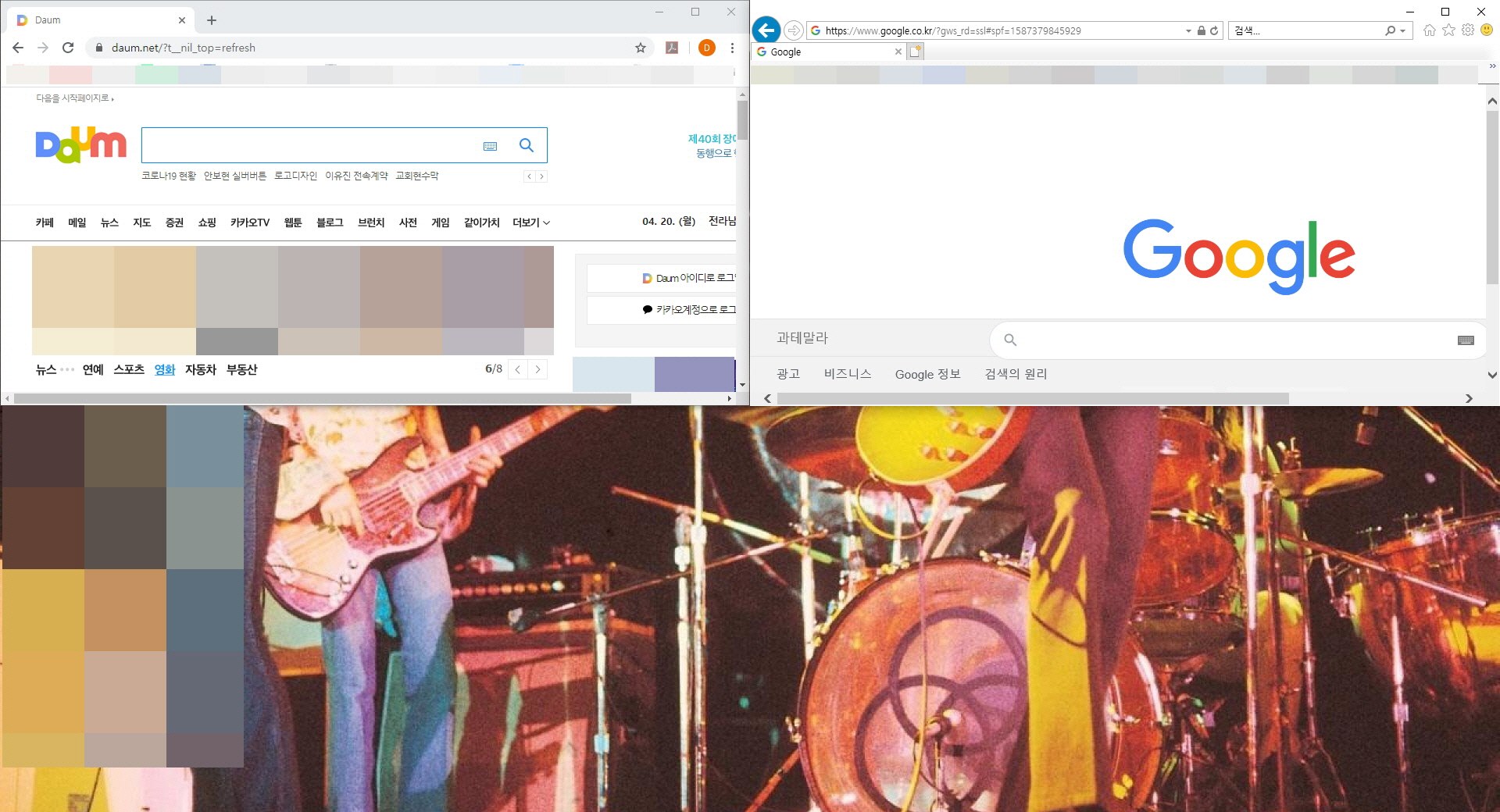Image resolution: width=1500 pixels, height=812 pixels.
Task: Open the Google 정보 footer link
Action: 927,374
